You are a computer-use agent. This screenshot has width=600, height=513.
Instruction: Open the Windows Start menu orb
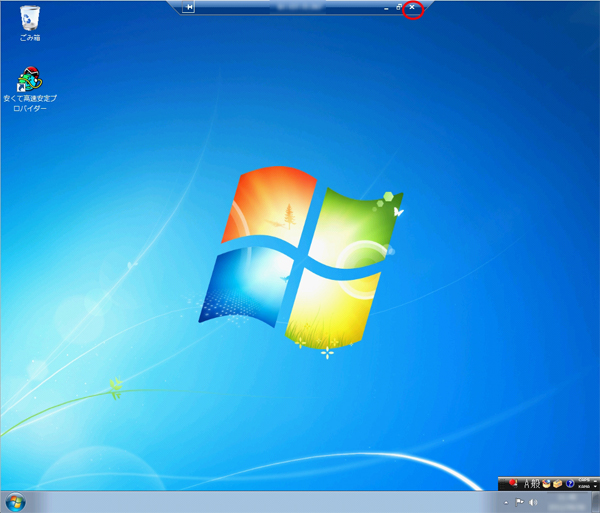click(16, 502)
